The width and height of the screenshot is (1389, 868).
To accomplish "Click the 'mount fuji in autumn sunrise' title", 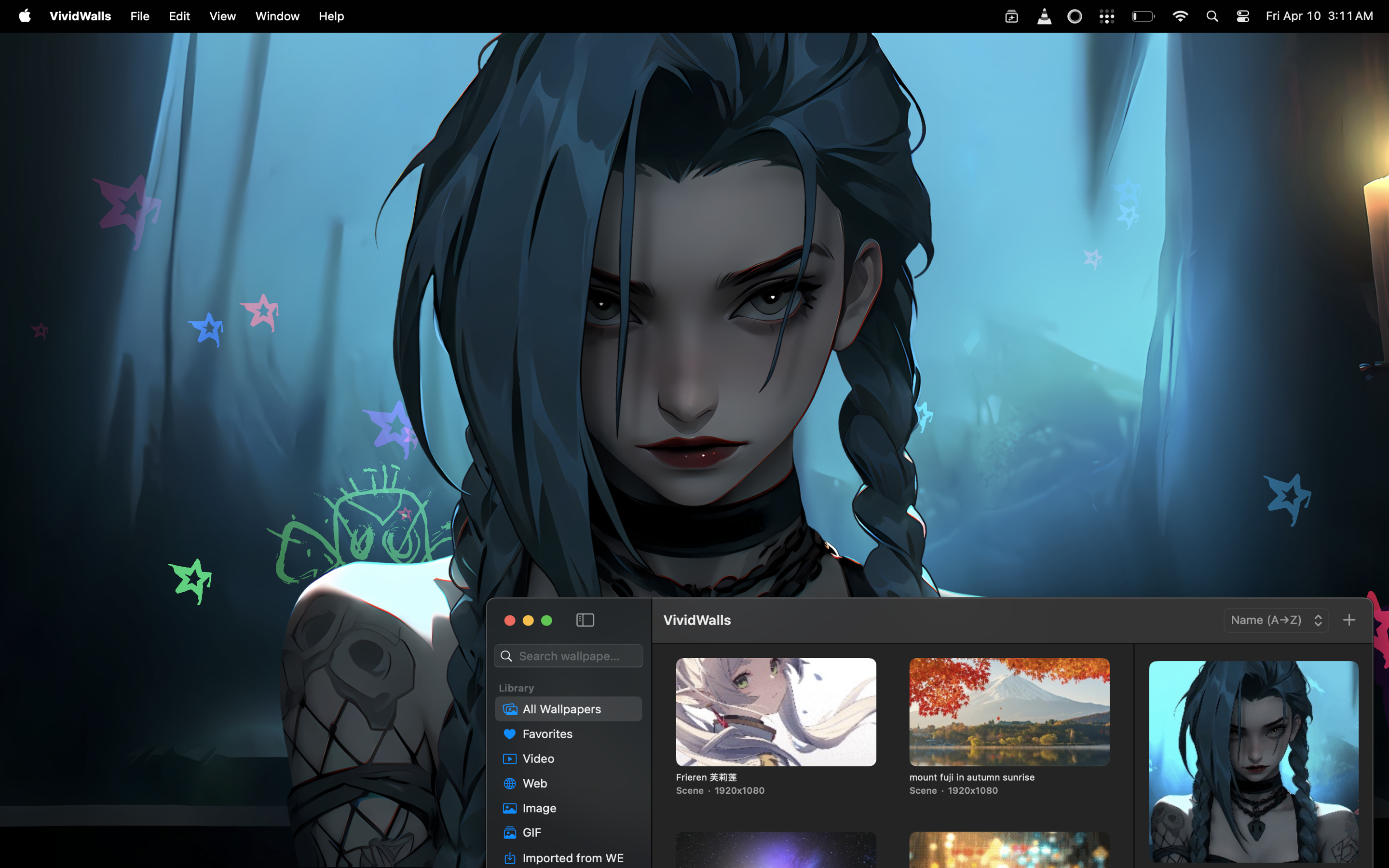I will coord(972,777).
